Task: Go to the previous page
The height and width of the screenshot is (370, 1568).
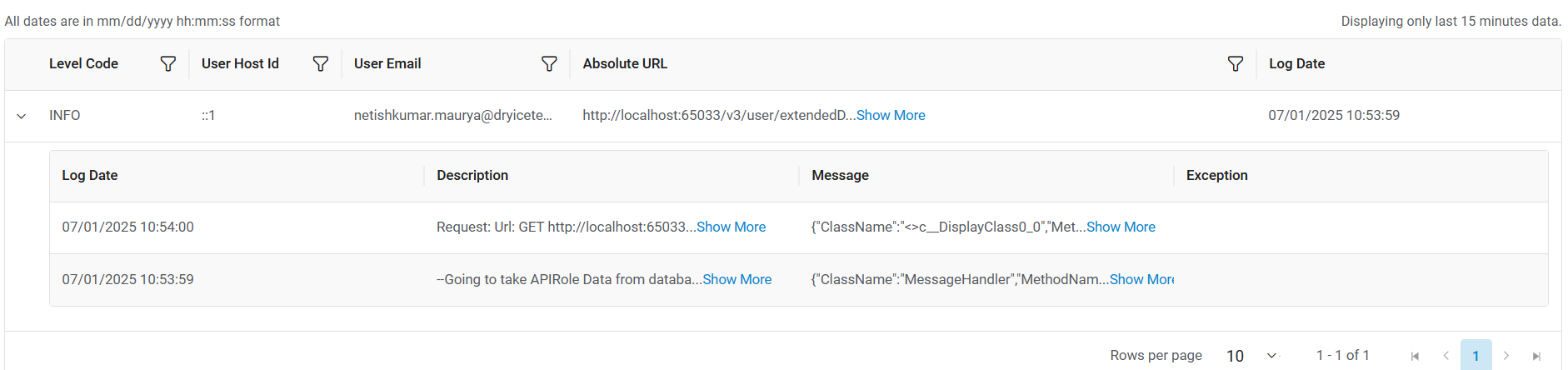Action: click(1446, 356)
